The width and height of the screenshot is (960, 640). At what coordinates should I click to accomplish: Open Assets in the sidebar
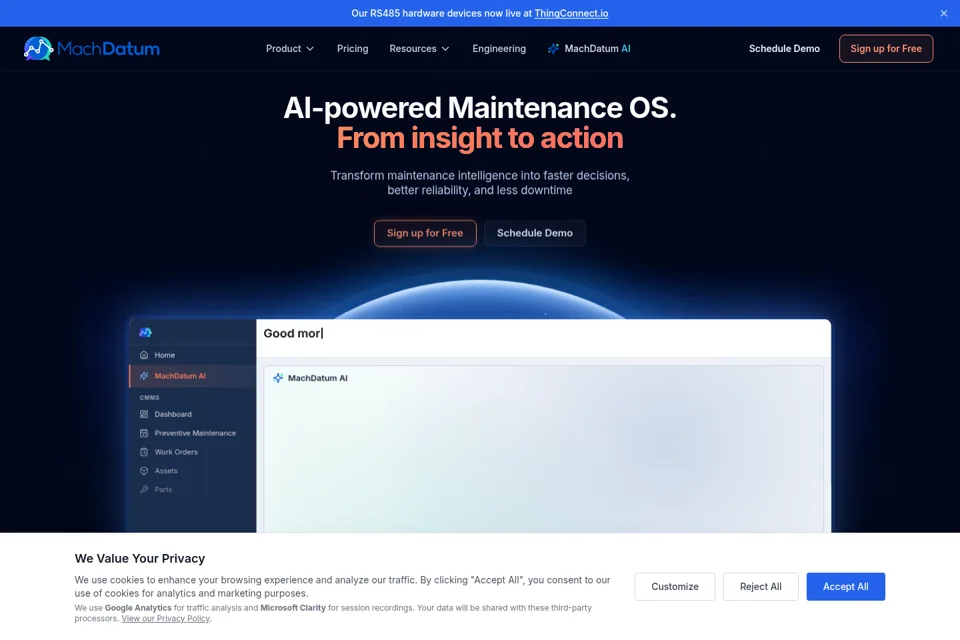pyautogui.click(x=192, y=472)
